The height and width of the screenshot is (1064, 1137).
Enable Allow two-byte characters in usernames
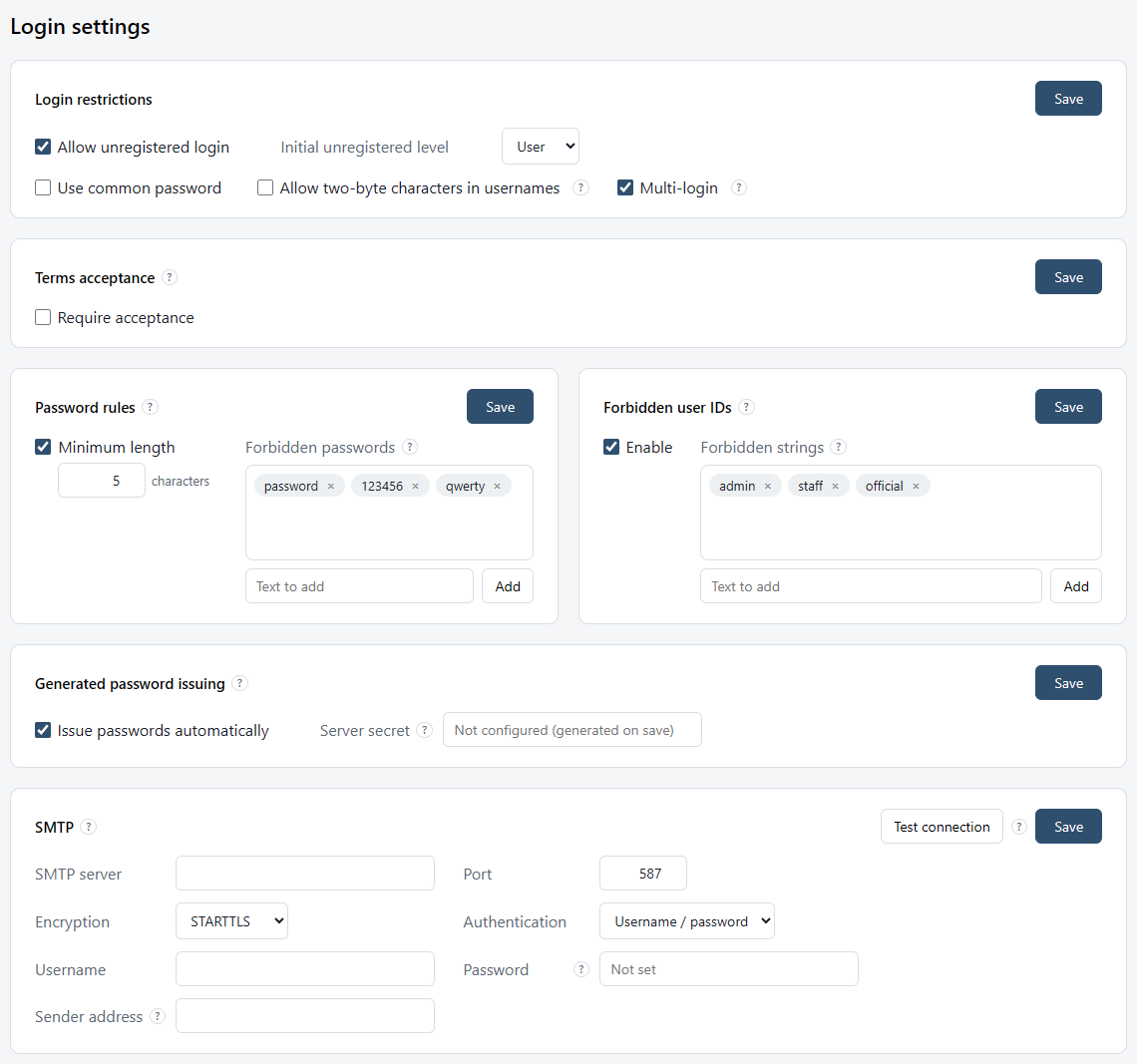(x=265, y=187)
